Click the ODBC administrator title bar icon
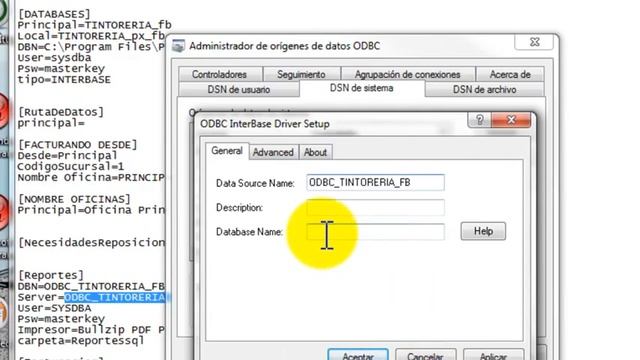The image size is (640, 360). [x=178, y=46]
